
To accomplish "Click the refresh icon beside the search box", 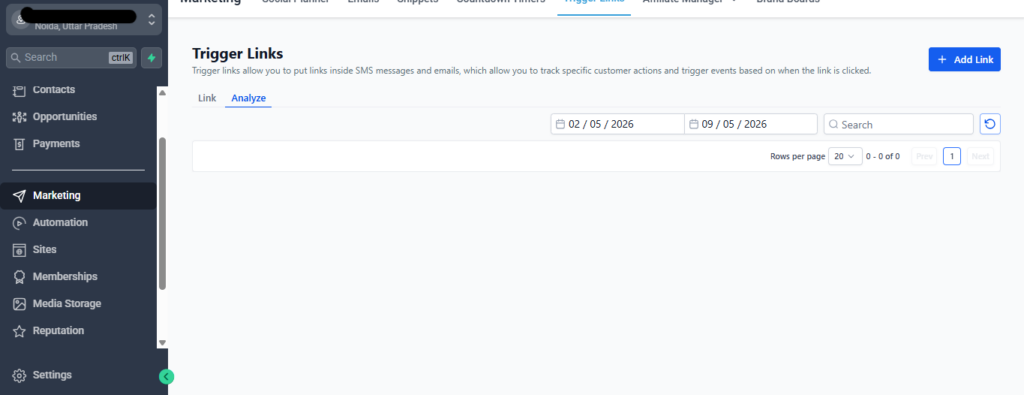I will click(x=990, y=124).
